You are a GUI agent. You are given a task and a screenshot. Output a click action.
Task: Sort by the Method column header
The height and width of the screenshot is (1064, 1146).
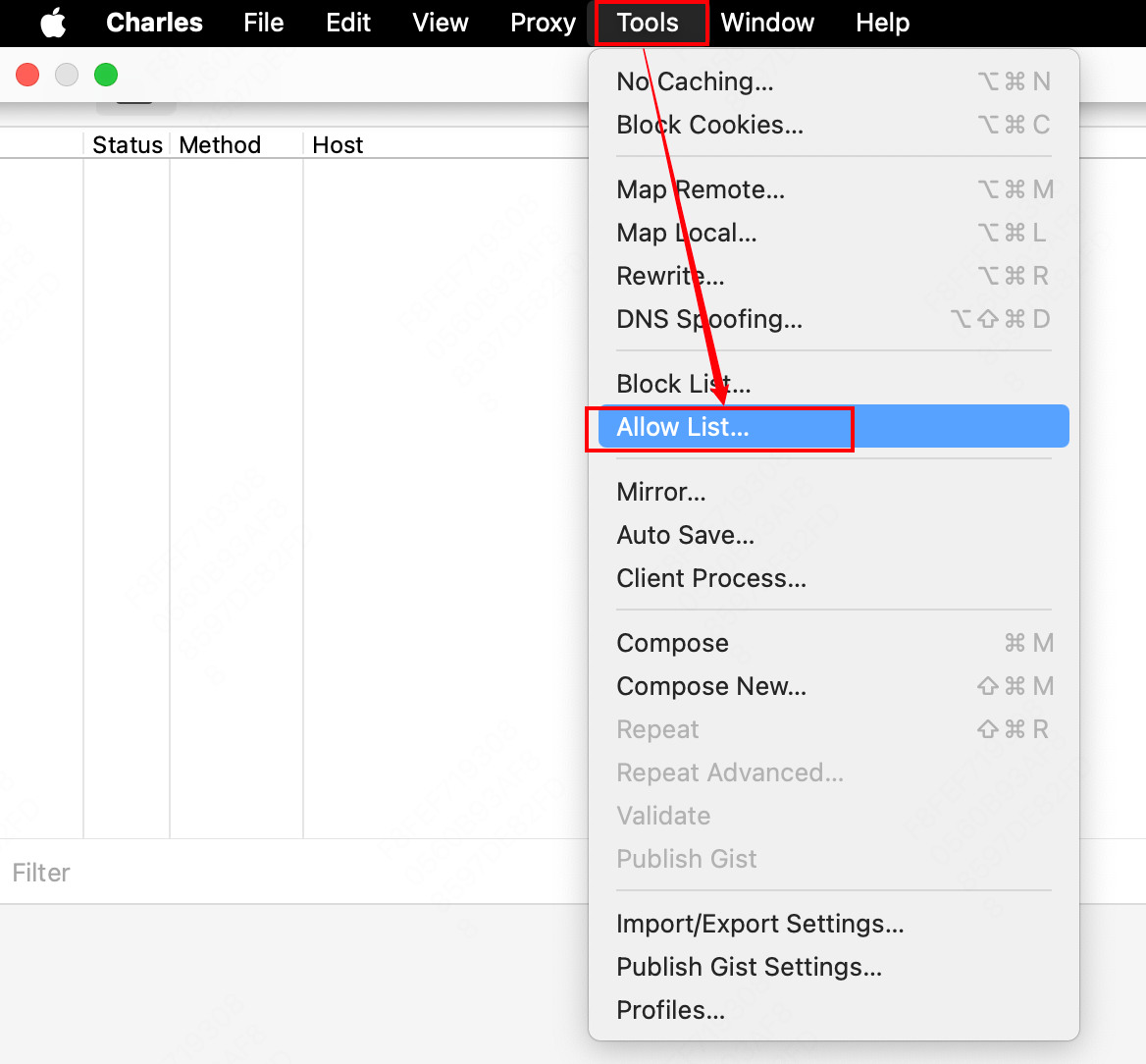coord(236,145)
